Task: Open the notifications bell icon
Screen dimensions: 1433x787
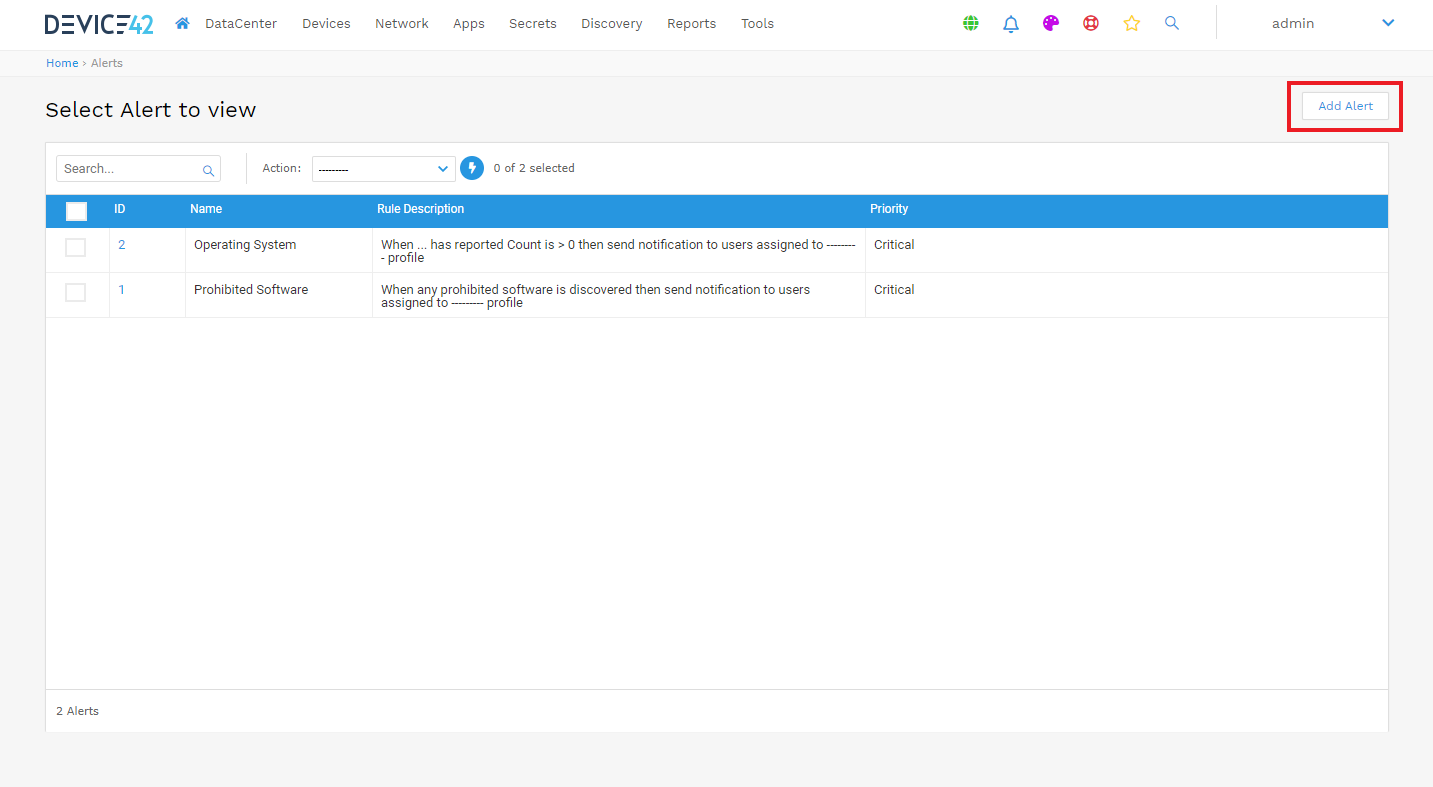Action: click(x=1010, y=23)
